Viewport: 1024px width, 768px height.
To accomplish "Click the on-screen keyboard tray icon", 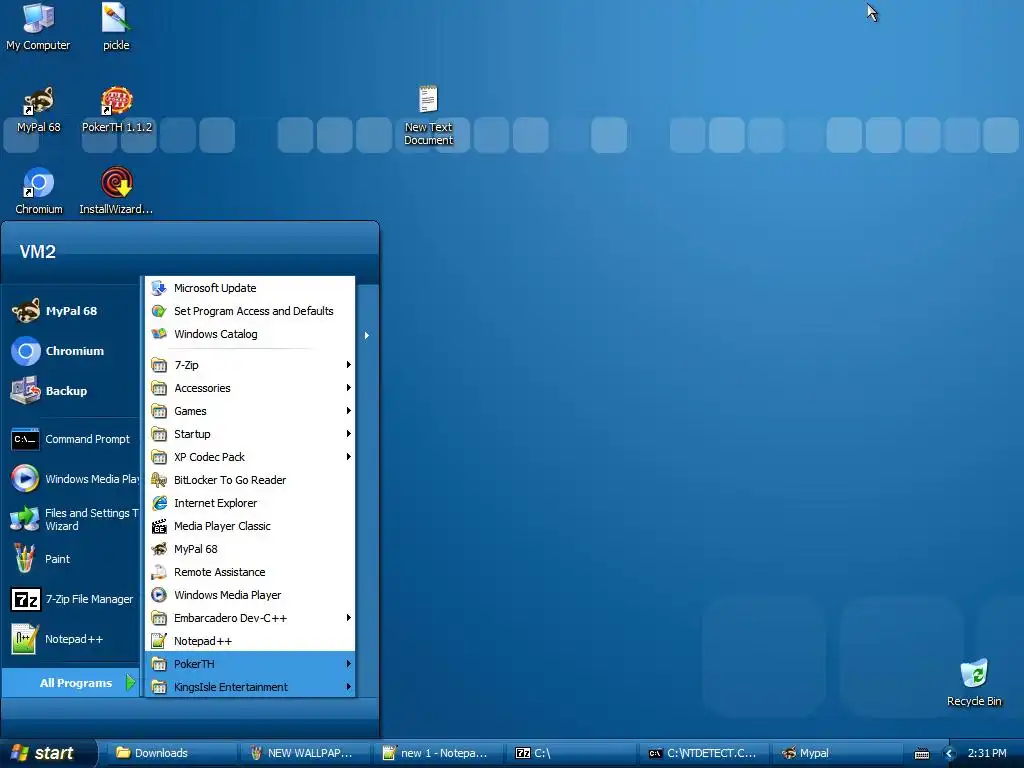I will (x=921, y=754).
